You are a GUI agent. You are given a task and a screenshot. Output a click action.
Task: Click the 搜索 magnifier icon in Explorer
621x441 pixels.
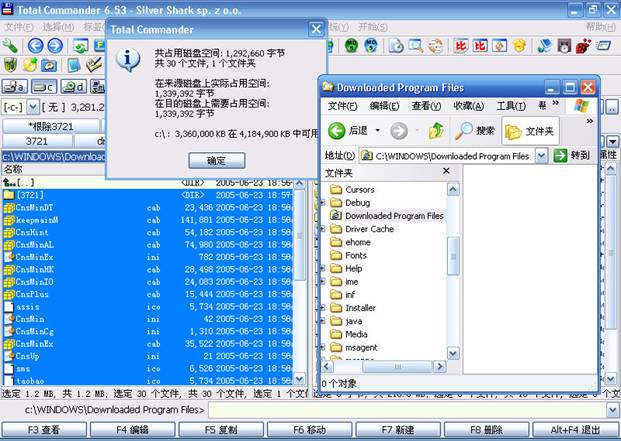coord(464,130)
